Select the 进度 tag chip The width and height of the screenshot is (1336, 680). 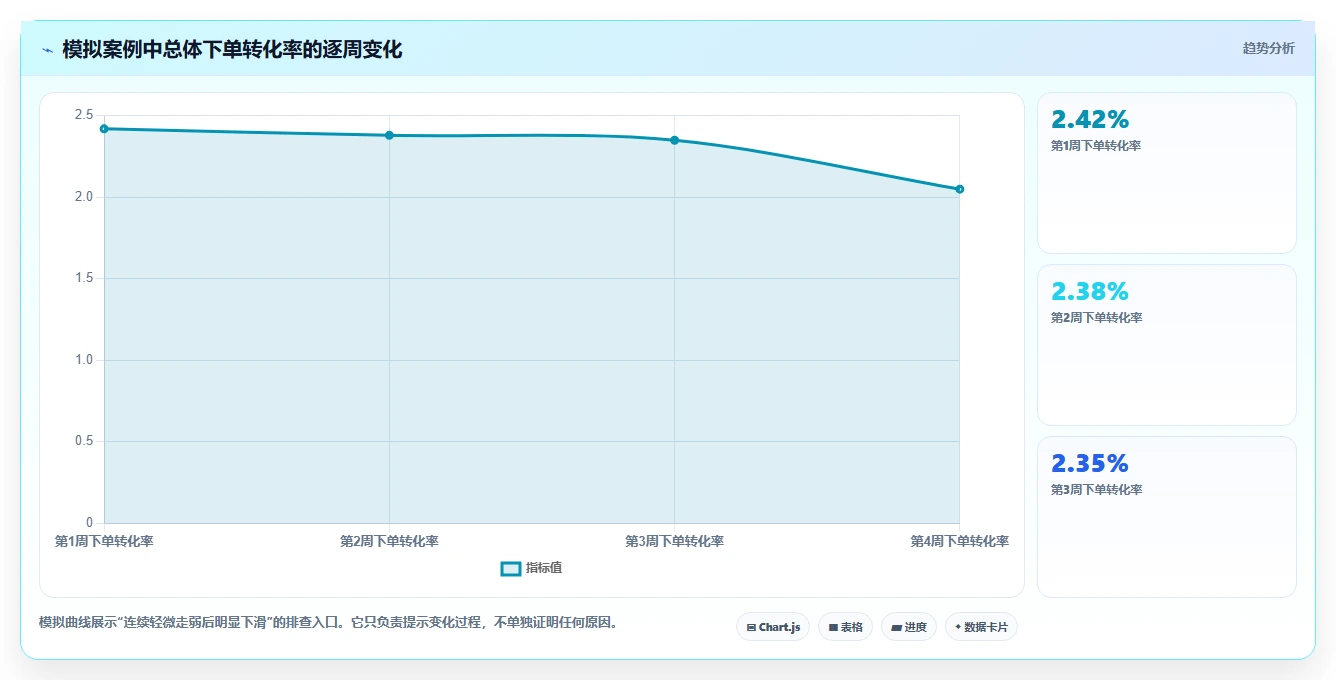(908, 627)
